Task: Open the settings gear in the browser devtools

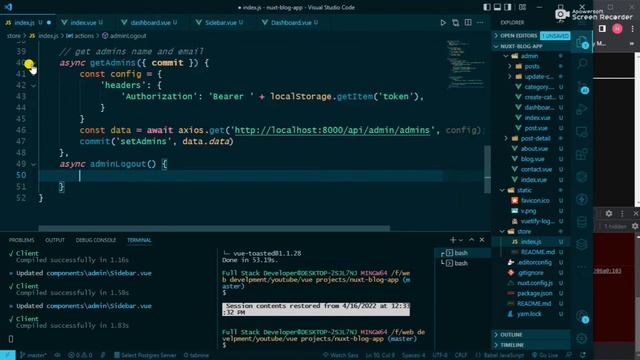Action: coord(609,213)
